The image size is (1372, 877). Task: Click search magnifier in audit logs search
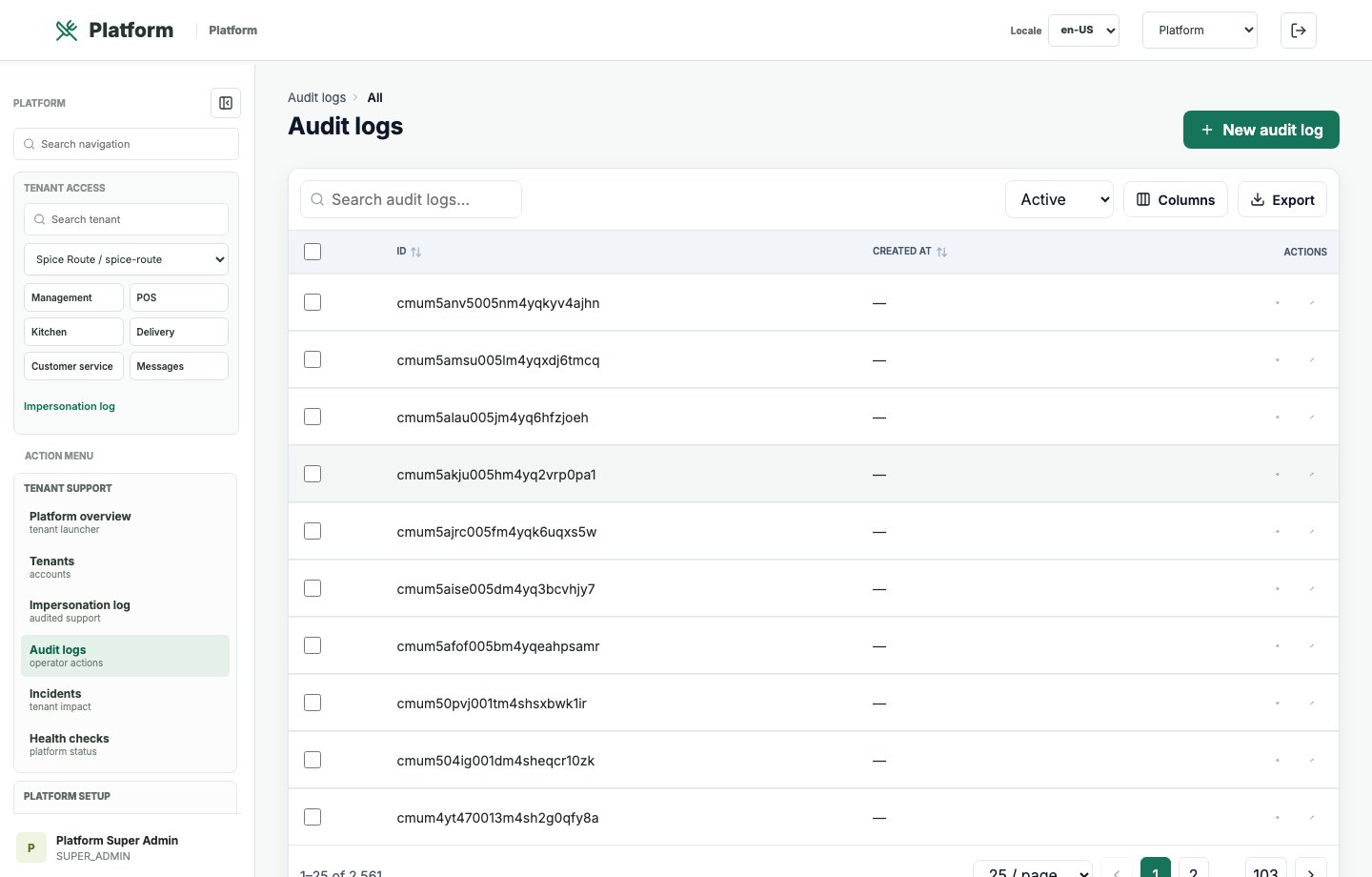coord(317,199)
